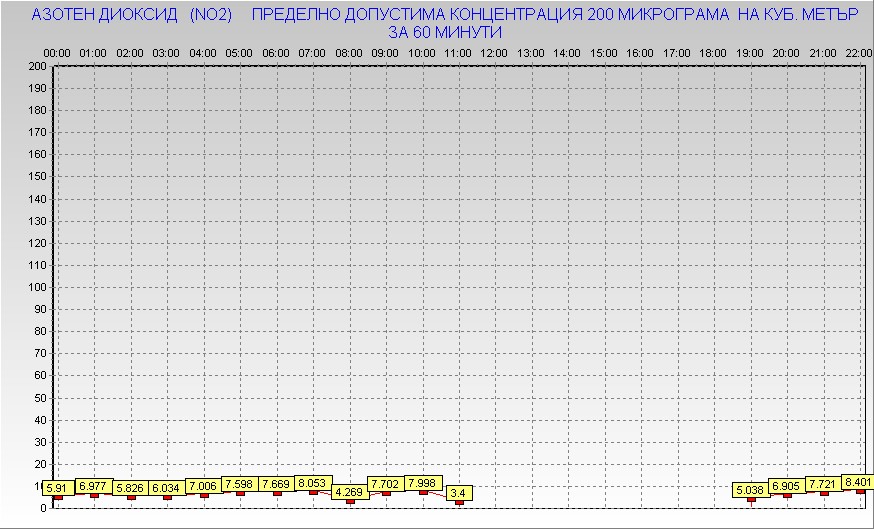874x529 pixels.
Task: Click the 12:00 time axis label
Action: pos(494,52)
